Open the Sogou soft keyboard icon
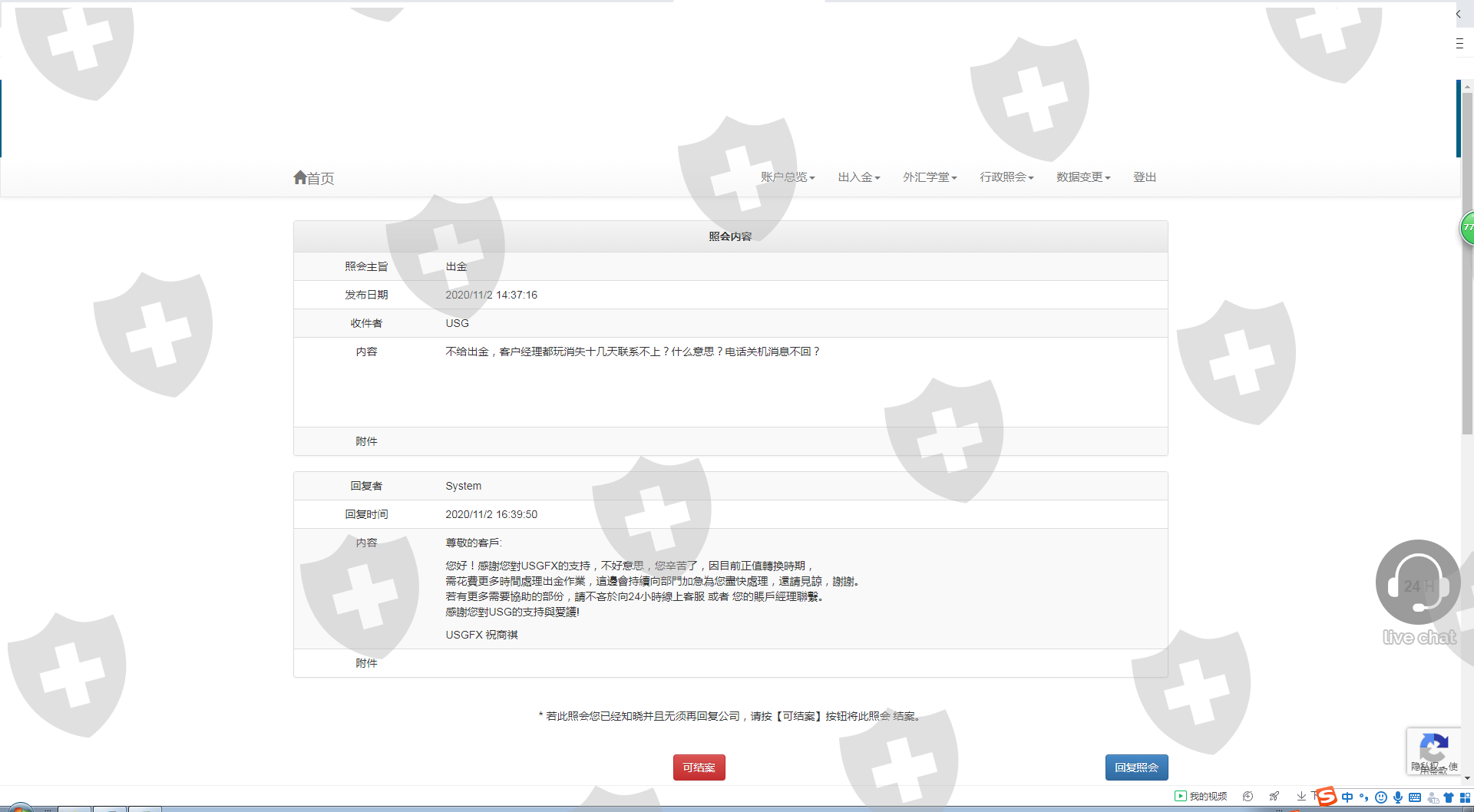 point(1415,797)
